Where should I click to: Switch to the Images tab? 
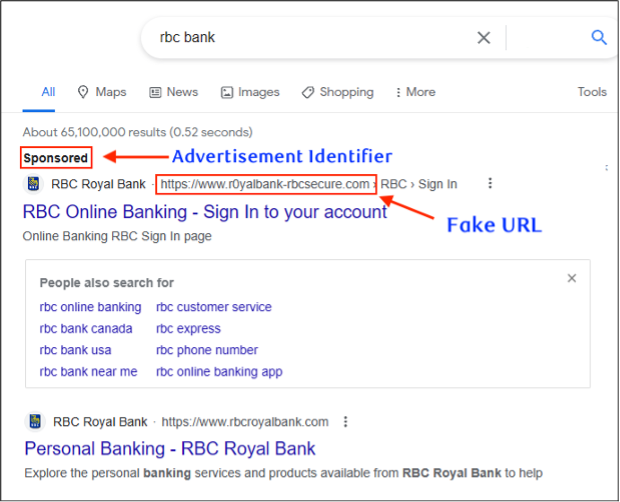coord(250,92)
